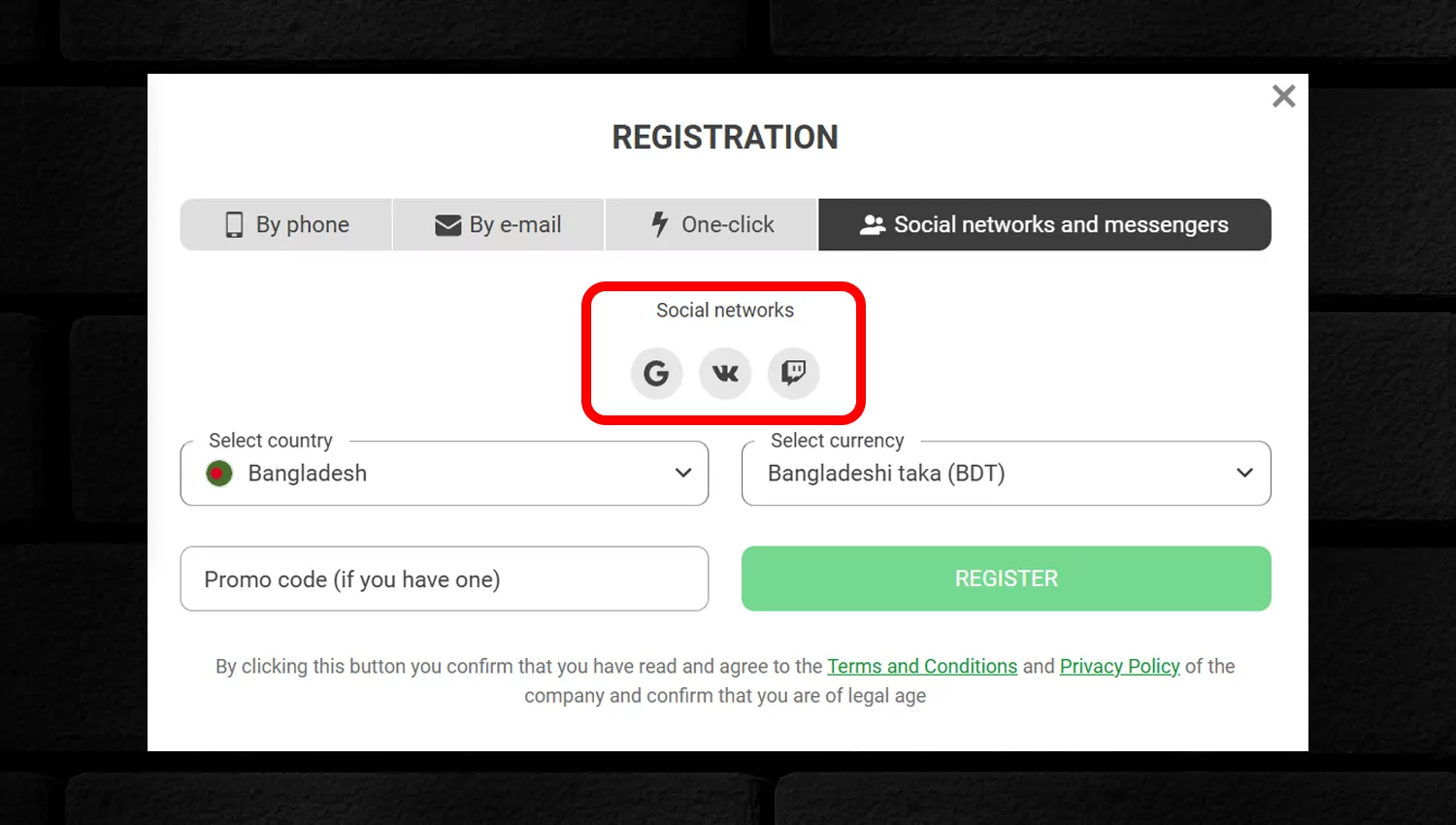This screenshot has width=1456, height=825.
Task: Click the phone icon in By phone tab
Action: coord(234,225)
